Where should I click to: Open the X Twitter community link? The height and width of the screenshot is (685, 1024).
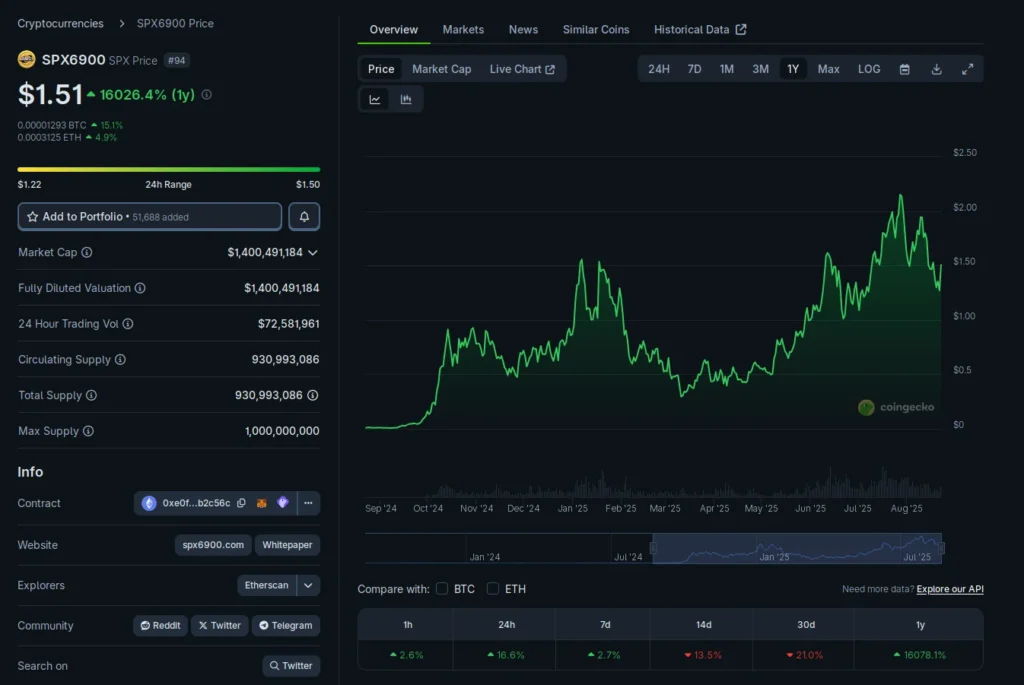point(220,625)
